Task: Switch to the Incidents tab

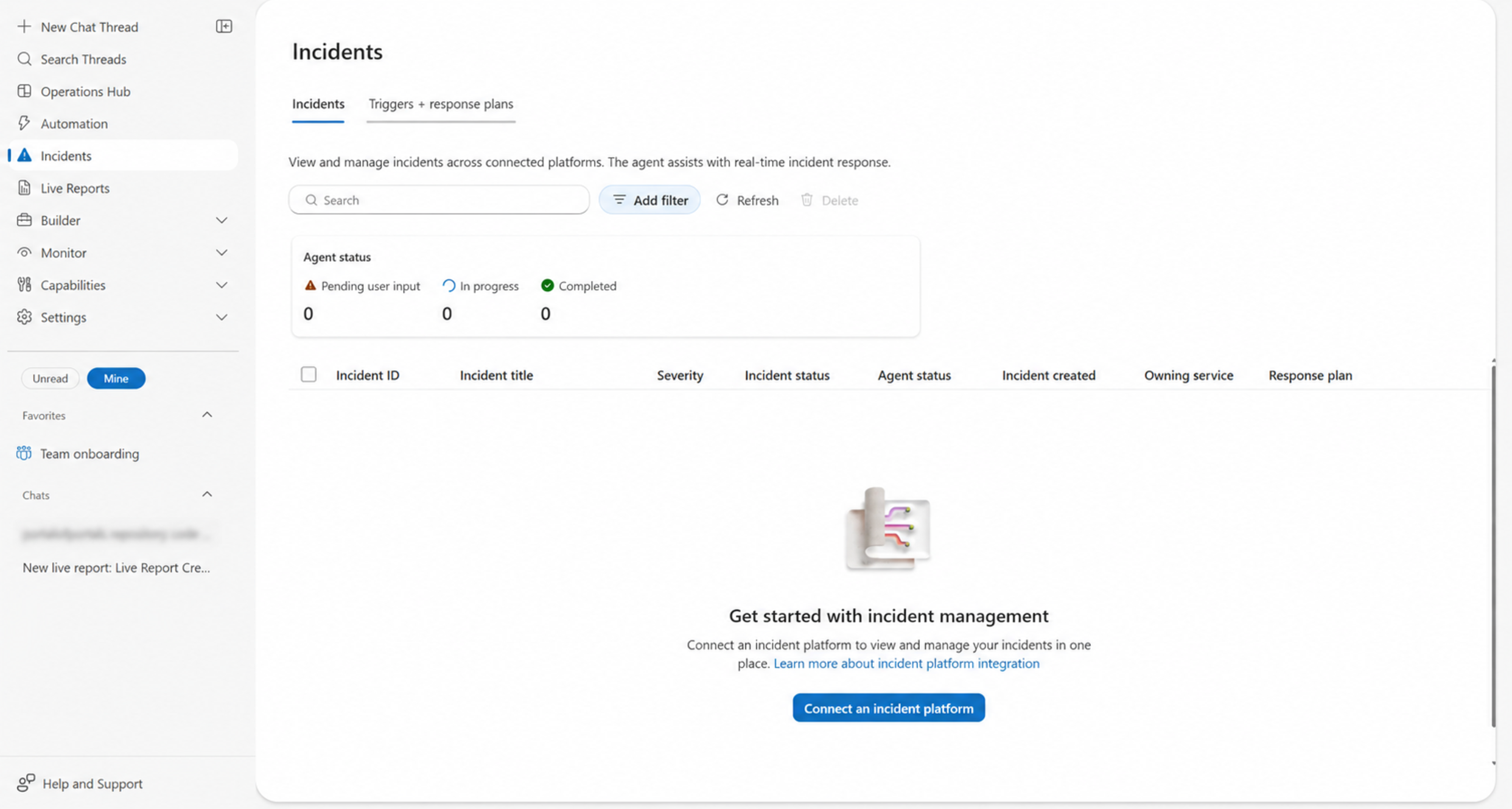Action: [318, 104]
